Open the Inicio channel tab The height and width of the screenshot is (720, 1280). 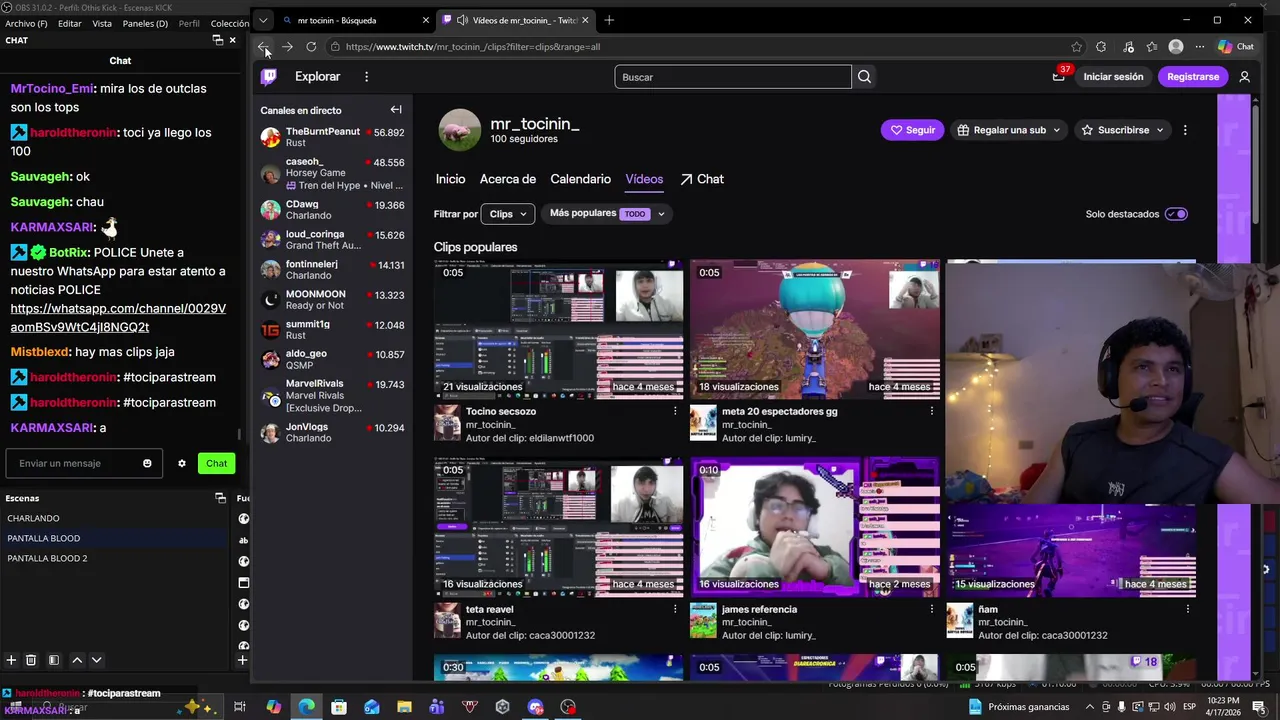click(x=450, y=179)
